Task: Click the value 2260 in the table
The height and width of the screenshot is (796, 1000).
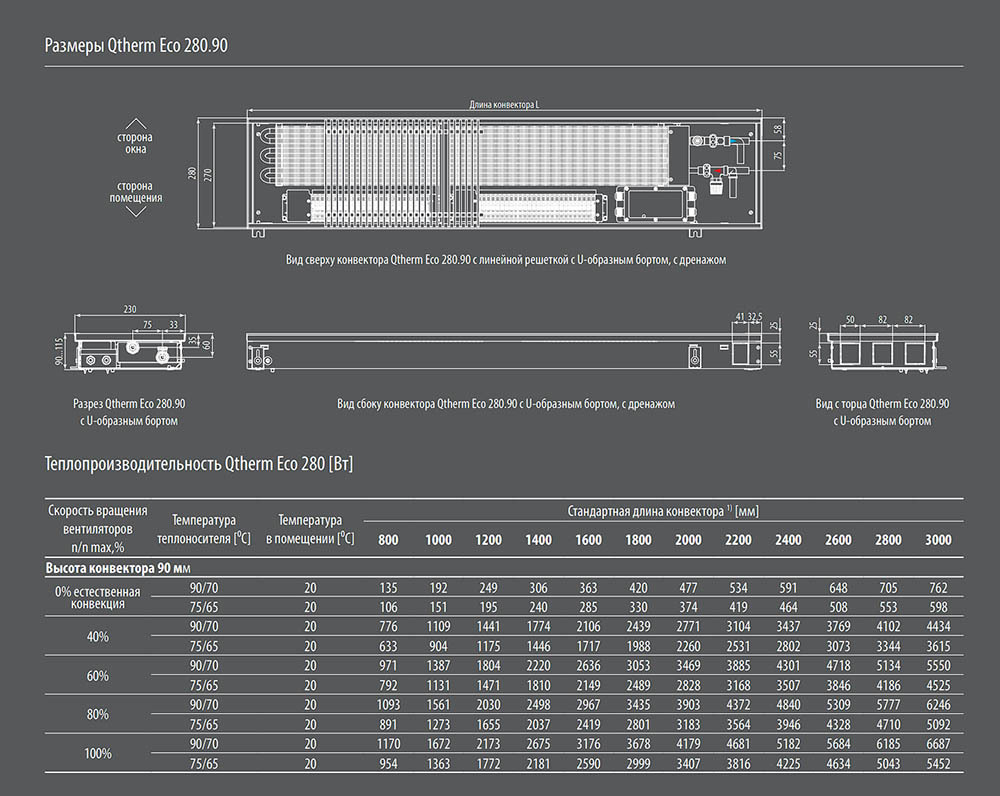Action: click(688, 646)
